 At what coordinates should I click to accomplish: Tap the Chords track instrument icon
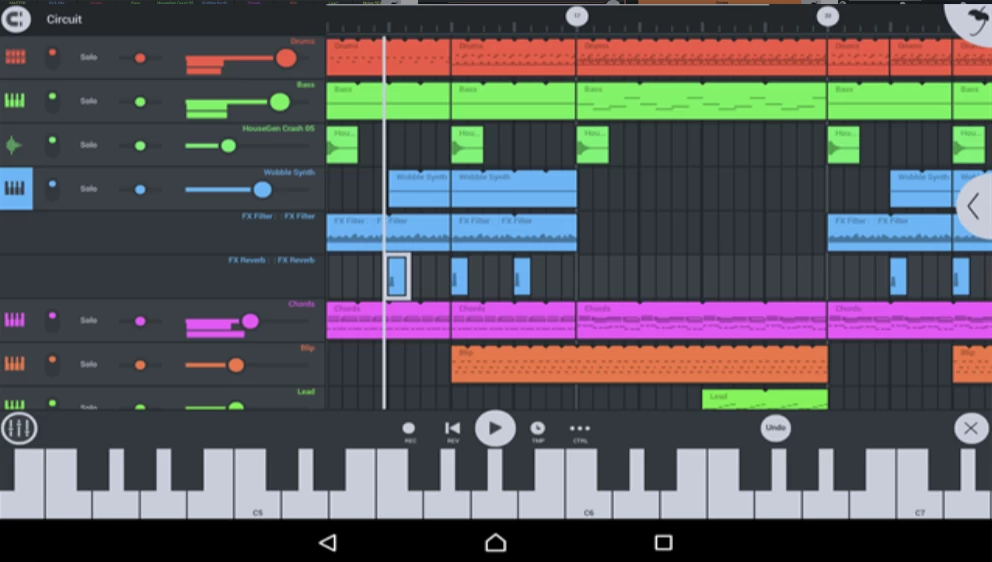(x=15, y=320)
